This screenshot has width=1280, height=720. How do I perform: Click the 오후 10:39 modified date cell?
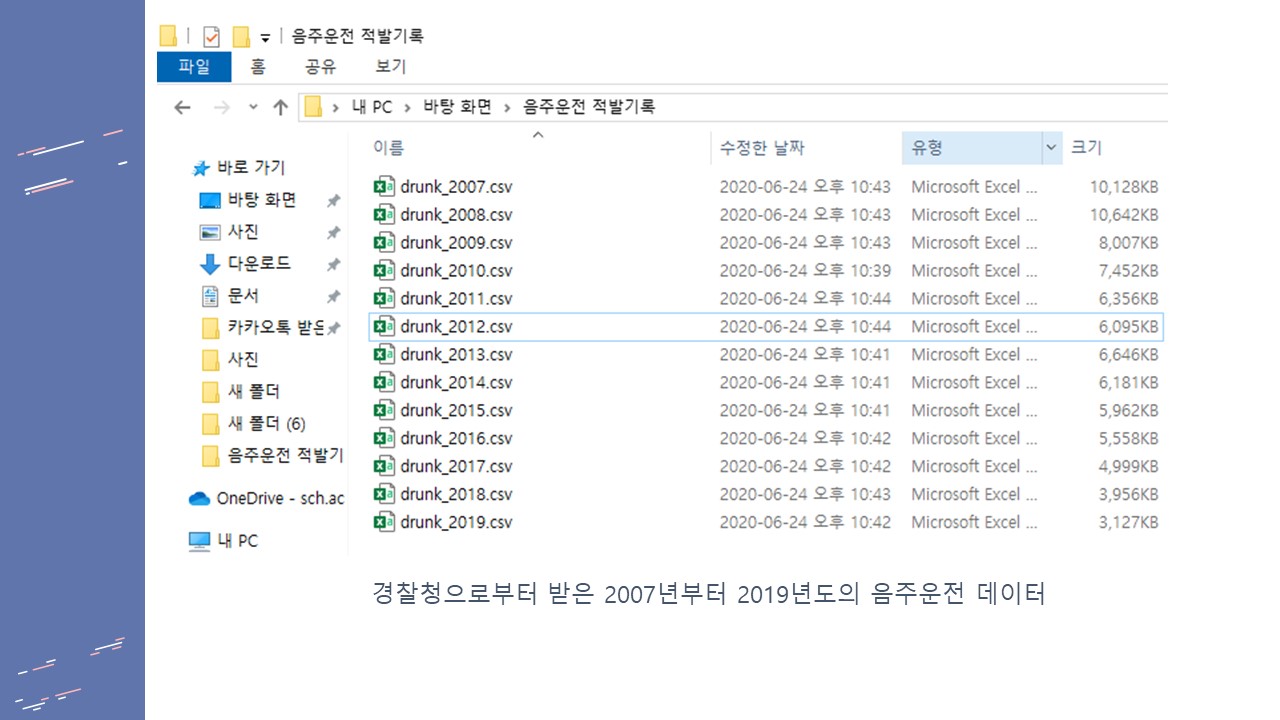805,271
